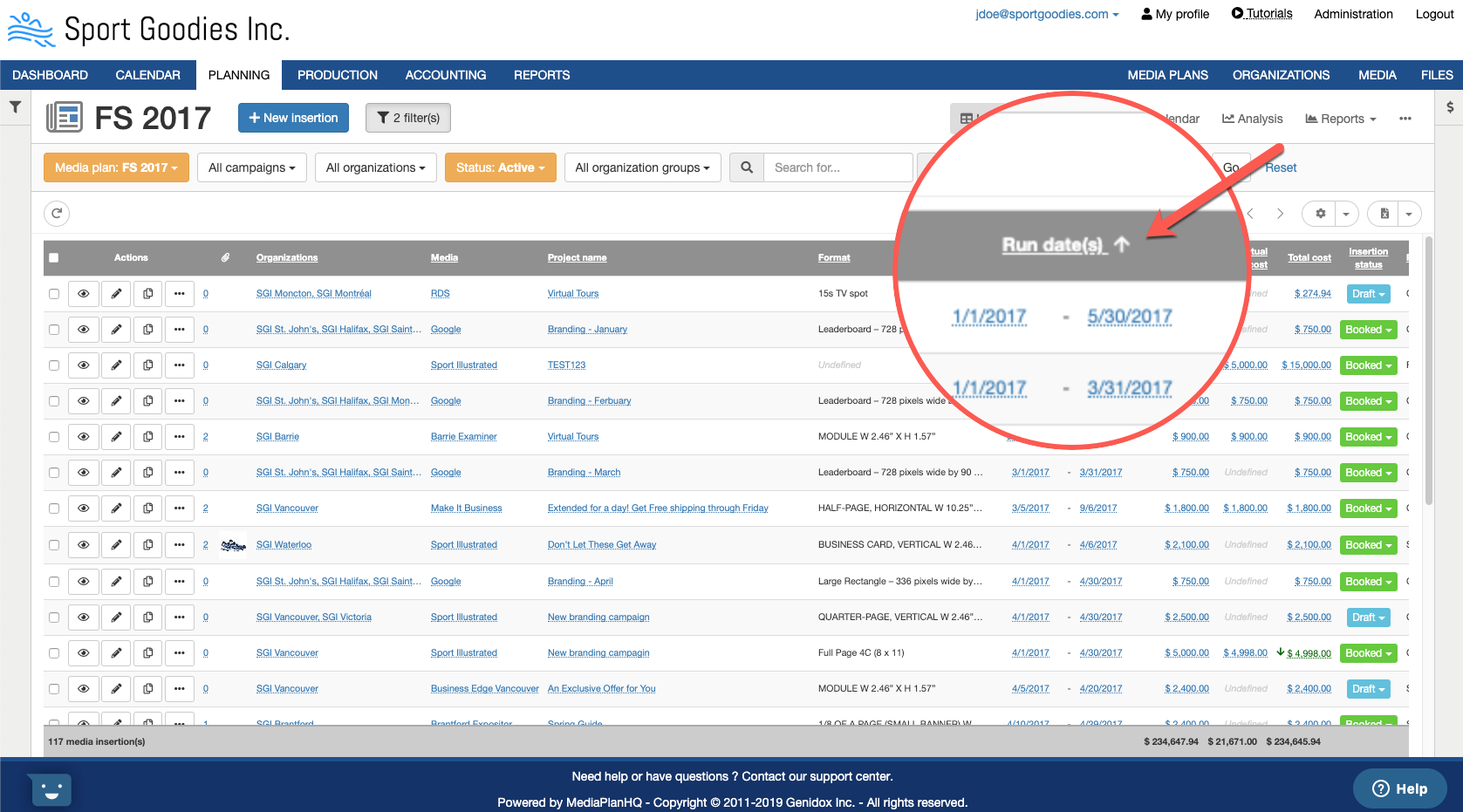The width and height of the screenshot is (1463, 812).
Task: Open the Status: Active filter dropdown
Action: pyautogui.click(x=500, y=167)
